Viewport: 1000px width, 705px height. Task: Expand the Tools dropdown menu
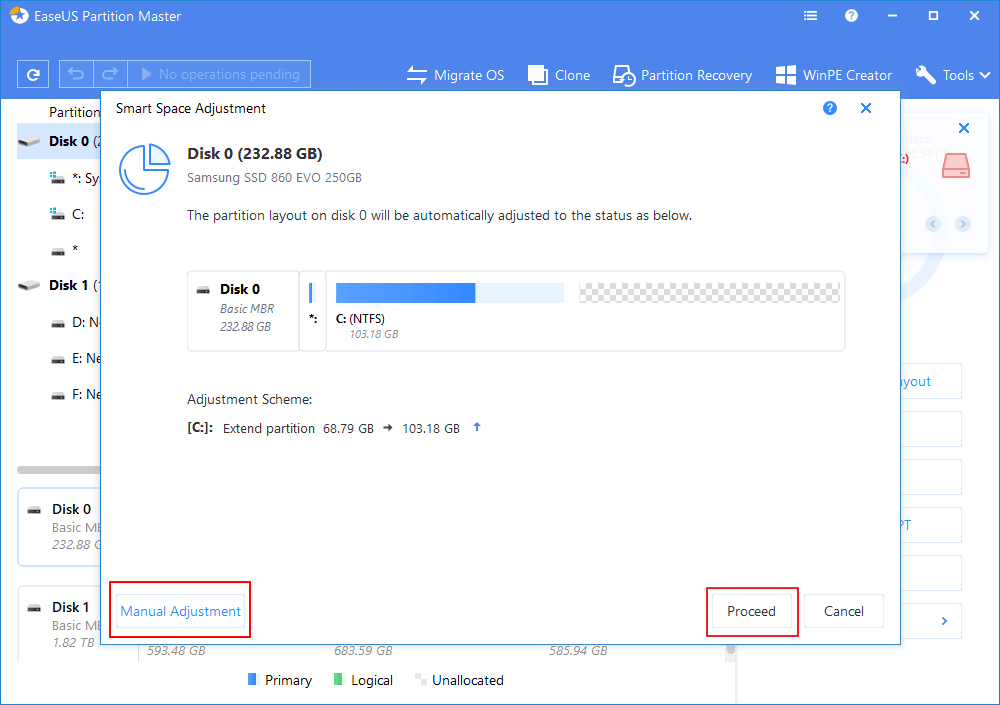pyautogui.click(x=953, y=75)
